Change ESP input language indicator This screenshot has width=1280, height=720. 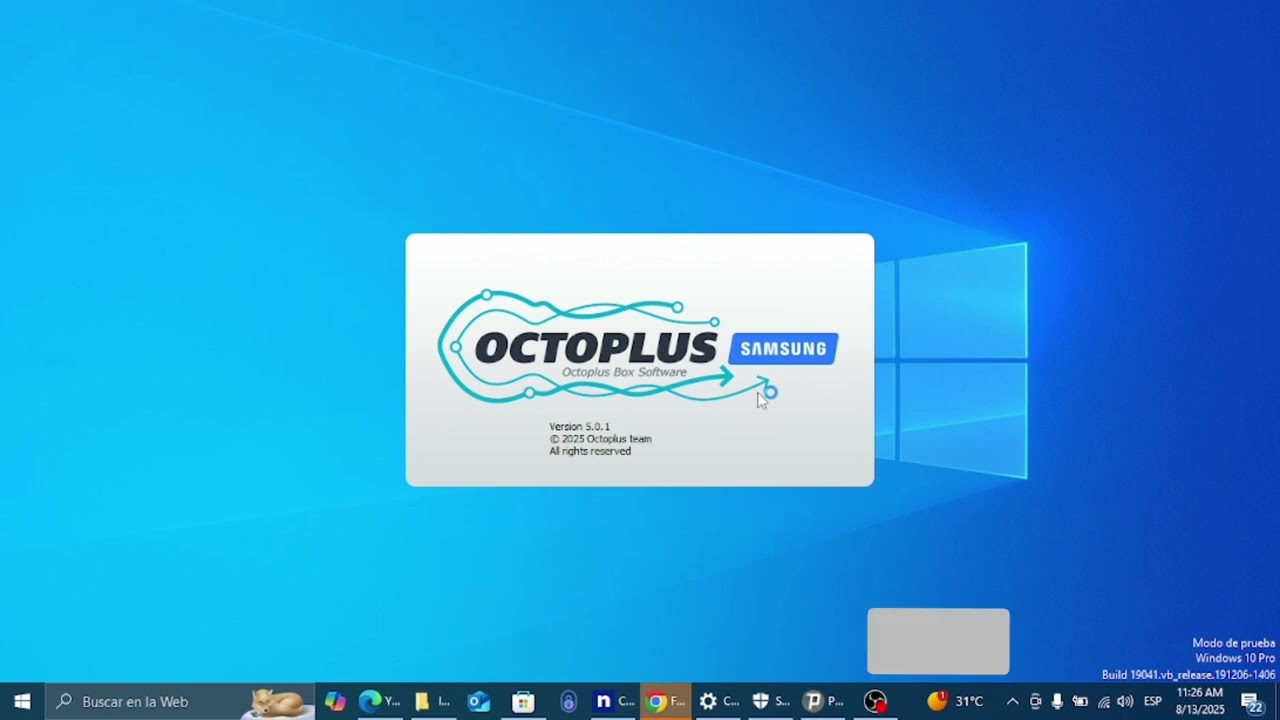[1153, 702]
